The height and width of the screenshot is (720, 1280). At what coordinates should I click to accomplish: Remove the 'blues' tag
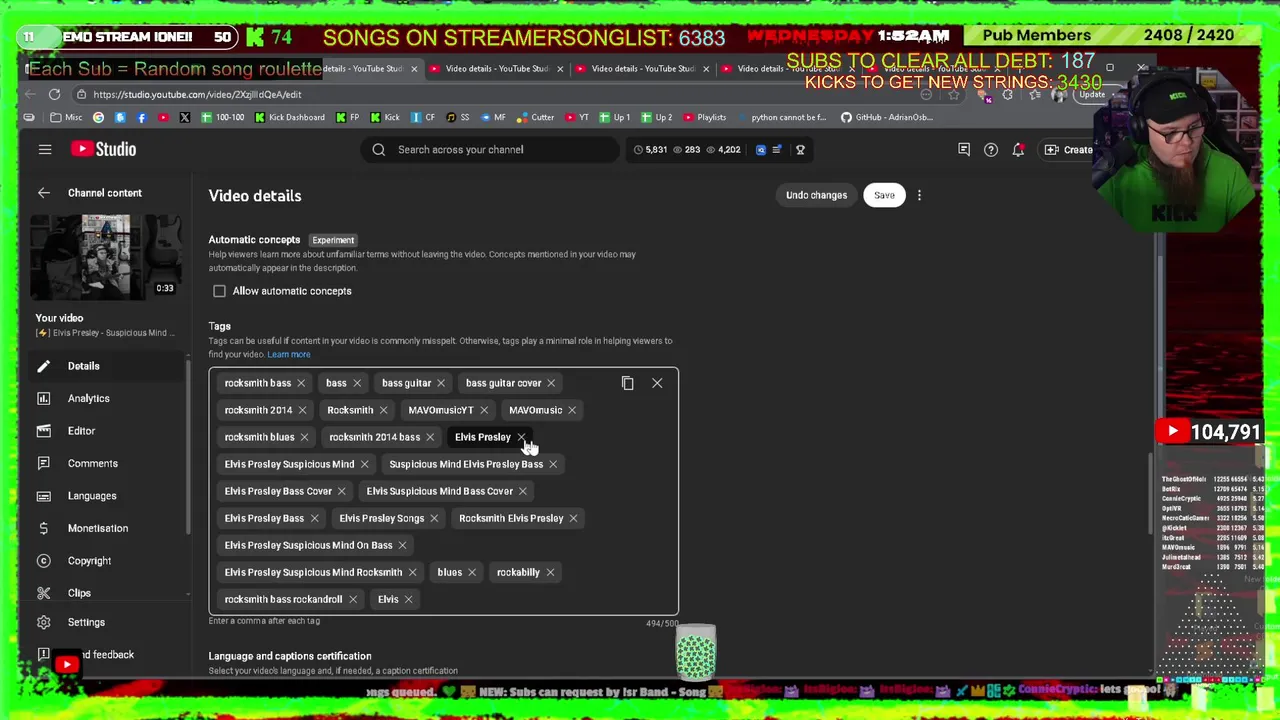pyautogui.click(x=472, y=572)
